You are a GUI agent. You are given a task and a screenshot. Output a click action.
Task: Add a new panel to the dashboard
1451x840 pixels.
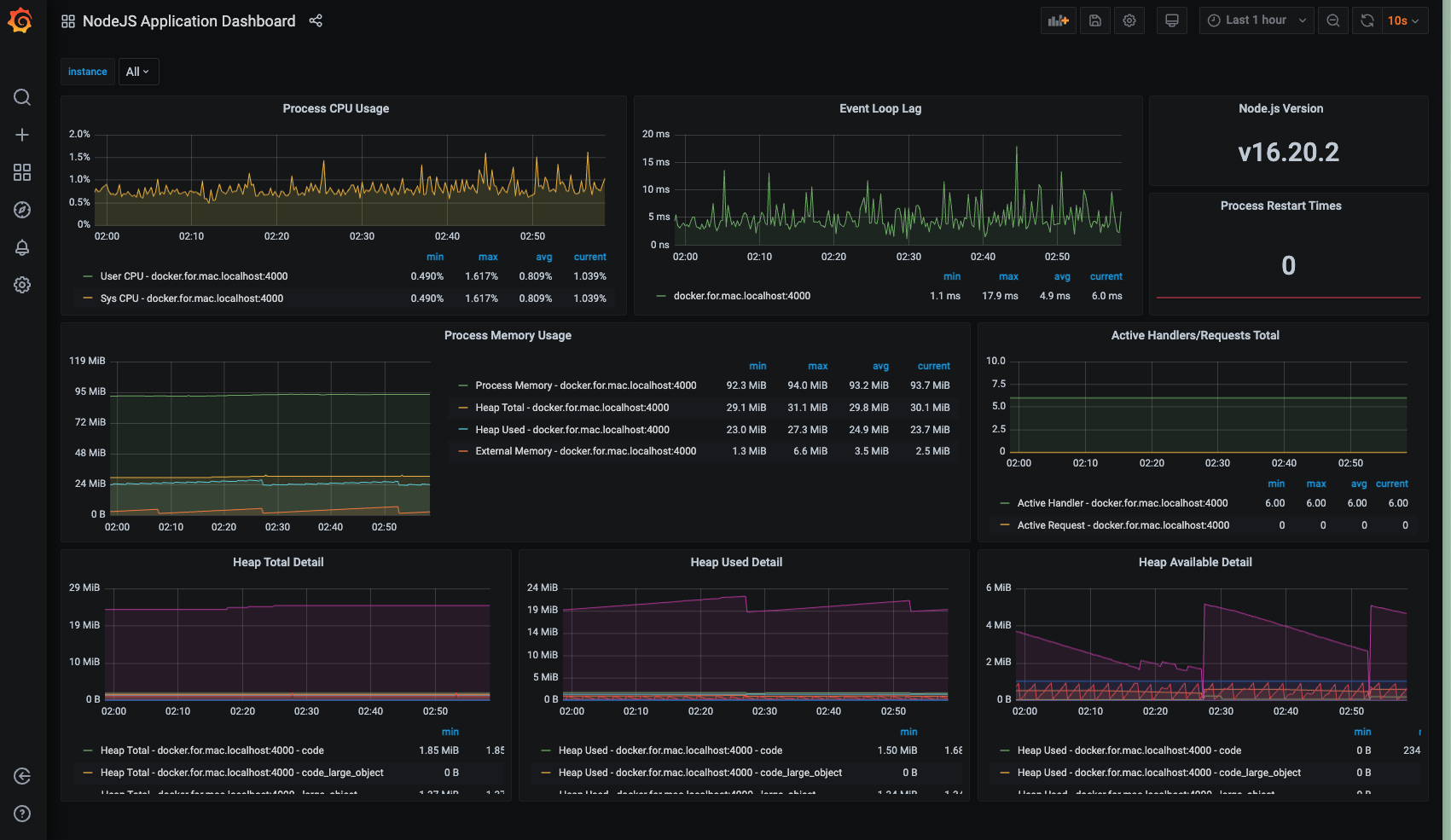pos(1058,20)
